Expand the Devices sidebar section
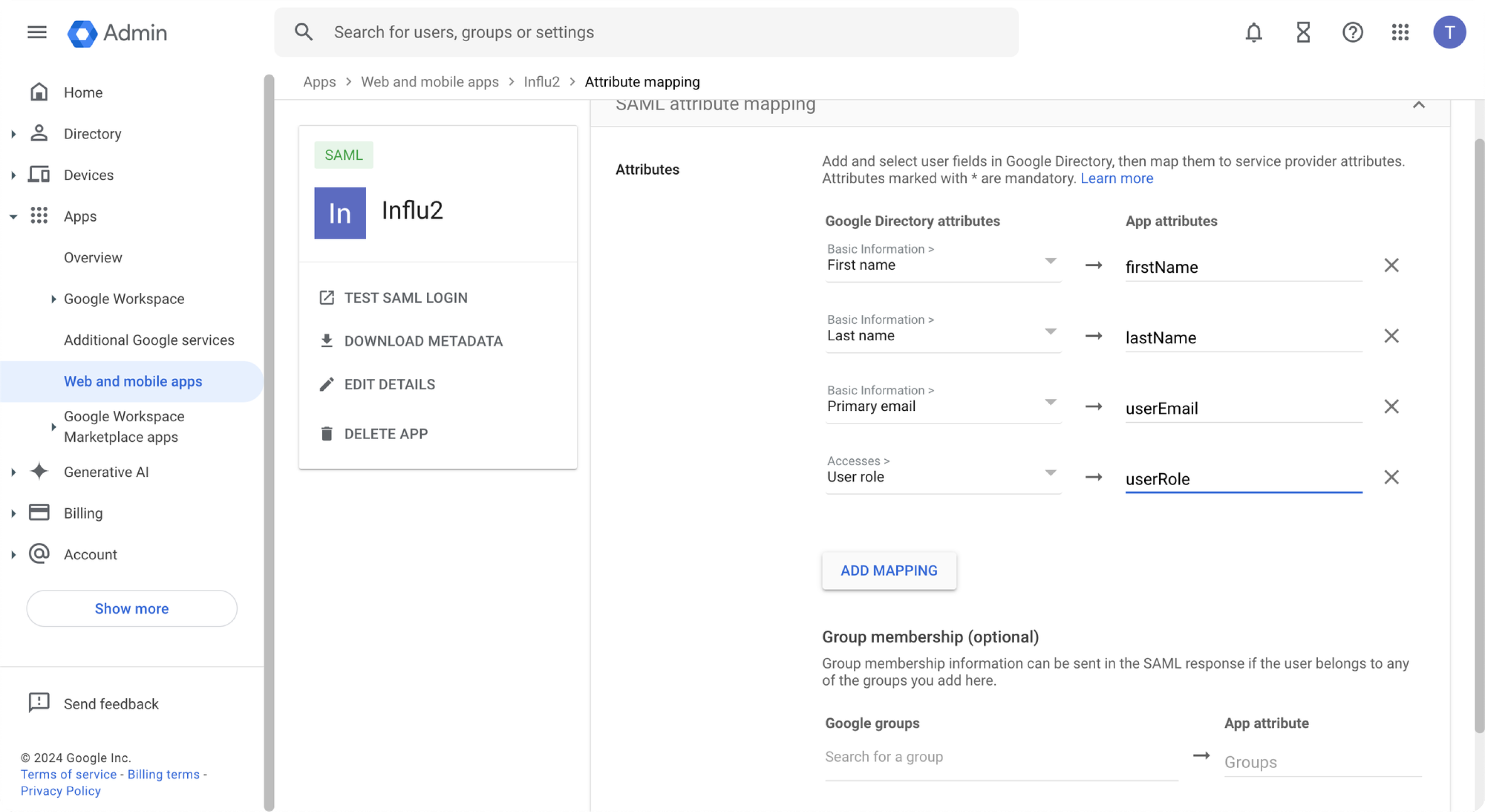1485x812 pixels. pyautogui.click(x=13, y=175)
